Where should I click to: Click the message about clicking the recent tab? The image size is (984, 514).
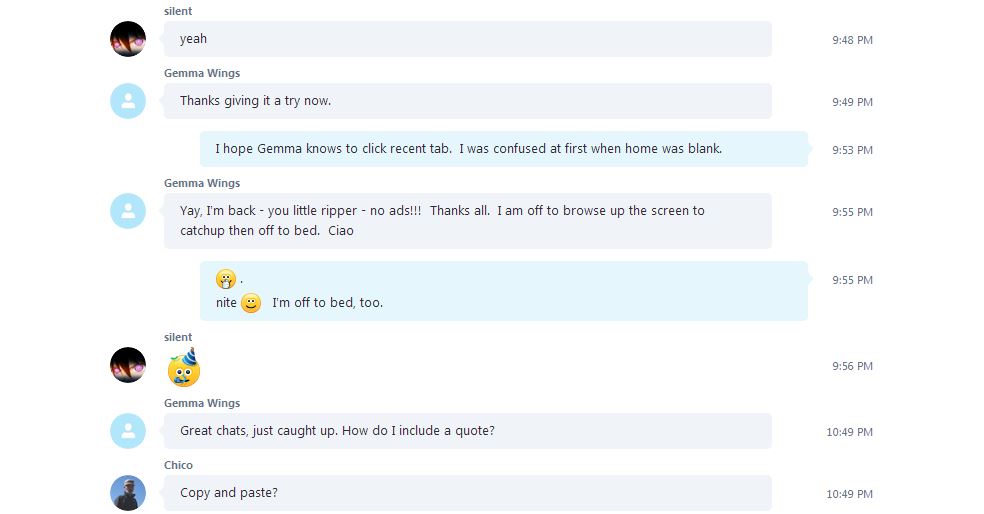503,149
